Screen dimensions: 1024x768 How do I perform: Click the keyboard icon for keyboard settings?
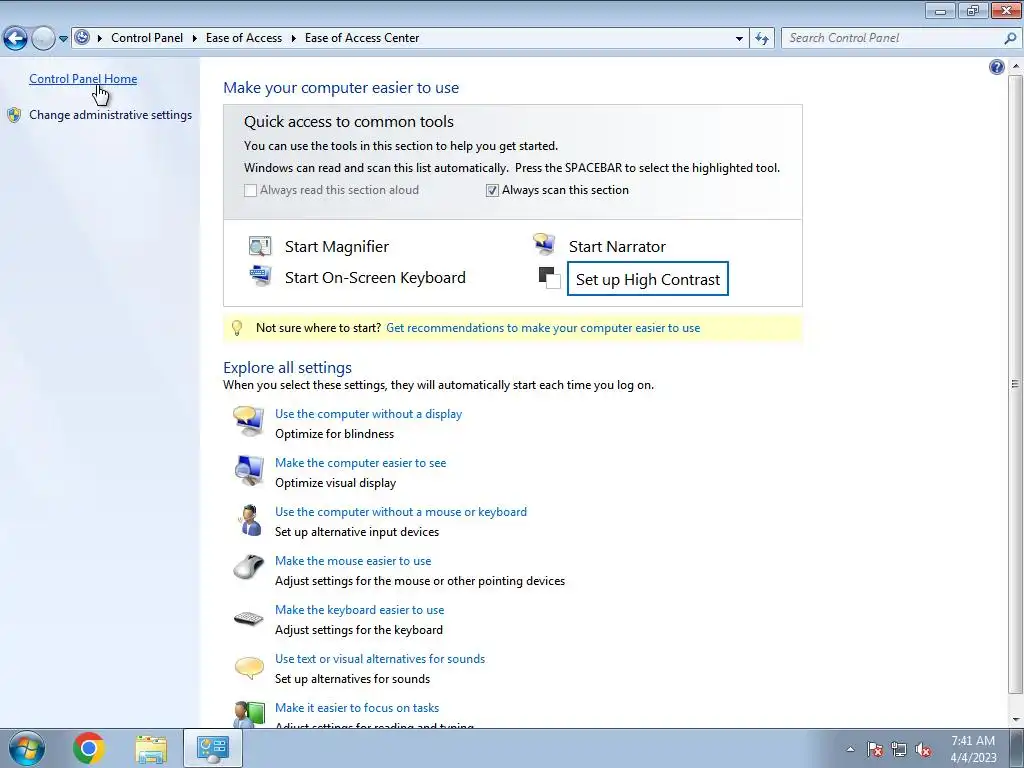pyautogui.click(x=249, y=617)
